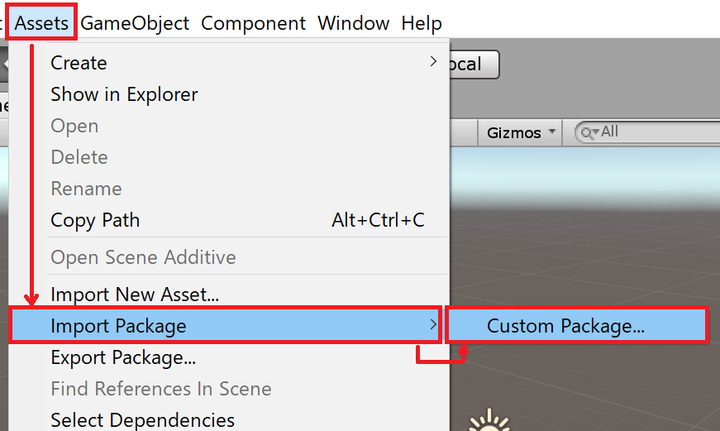This screenshot has height=431, width=720.
Task: Open the Window menu
Action: tap(353, 23)
